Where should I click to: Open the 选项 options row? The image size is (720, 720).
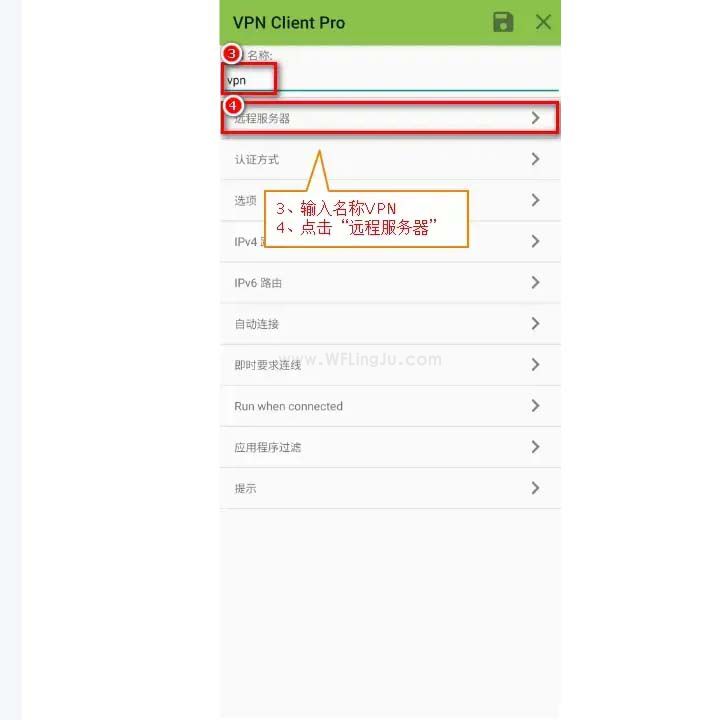390,200
